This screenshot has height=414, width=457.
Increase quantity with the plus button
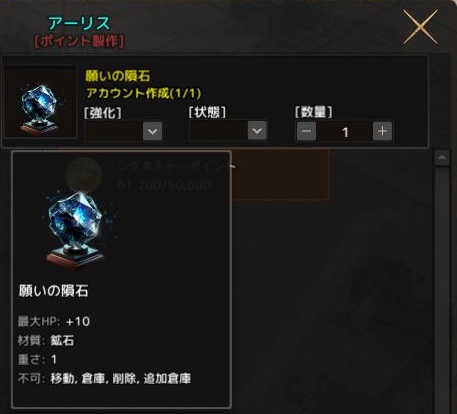(x=382, y=131)
